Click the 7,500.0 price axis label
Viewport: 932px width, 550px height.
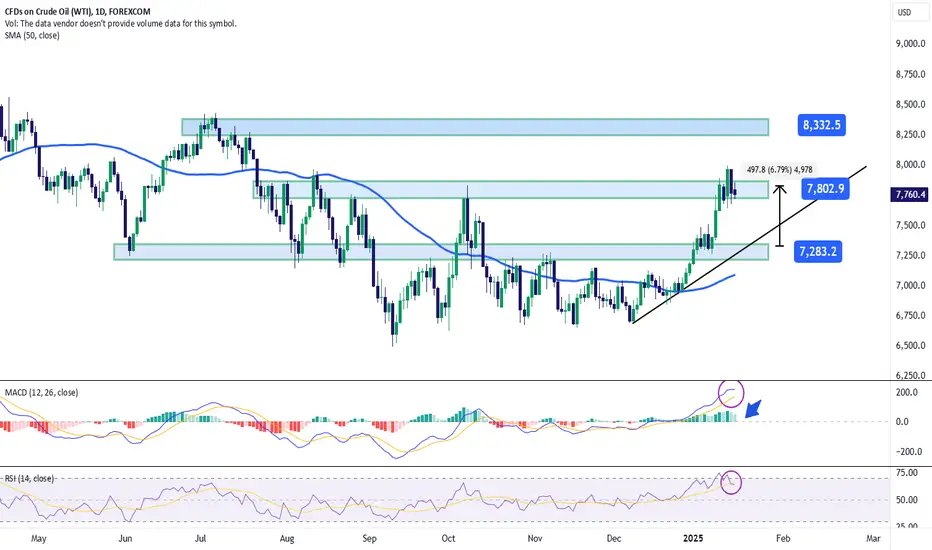911,225
